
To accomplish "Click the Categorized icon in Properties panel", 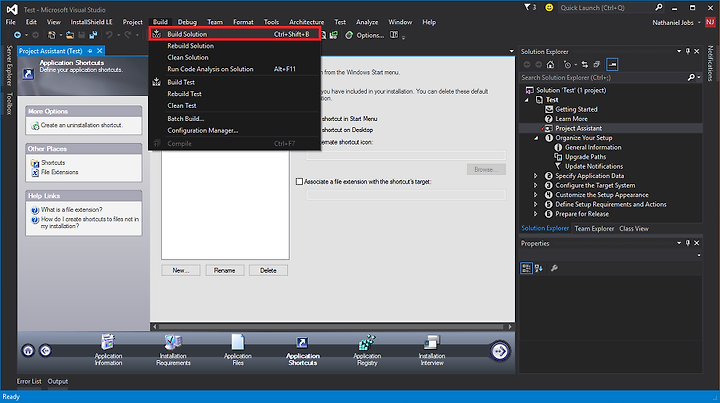I will pos(526,268).
